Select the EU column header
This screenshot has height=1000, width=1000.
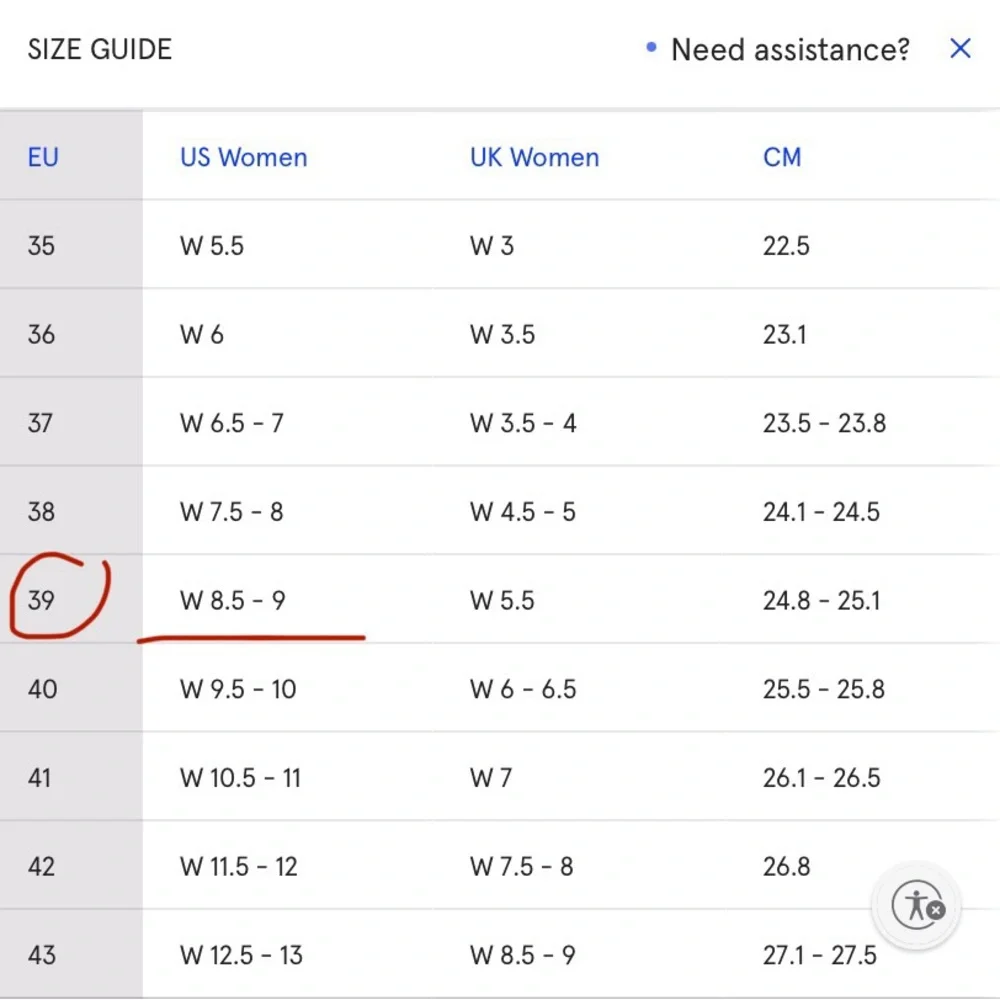pos(43,157)
